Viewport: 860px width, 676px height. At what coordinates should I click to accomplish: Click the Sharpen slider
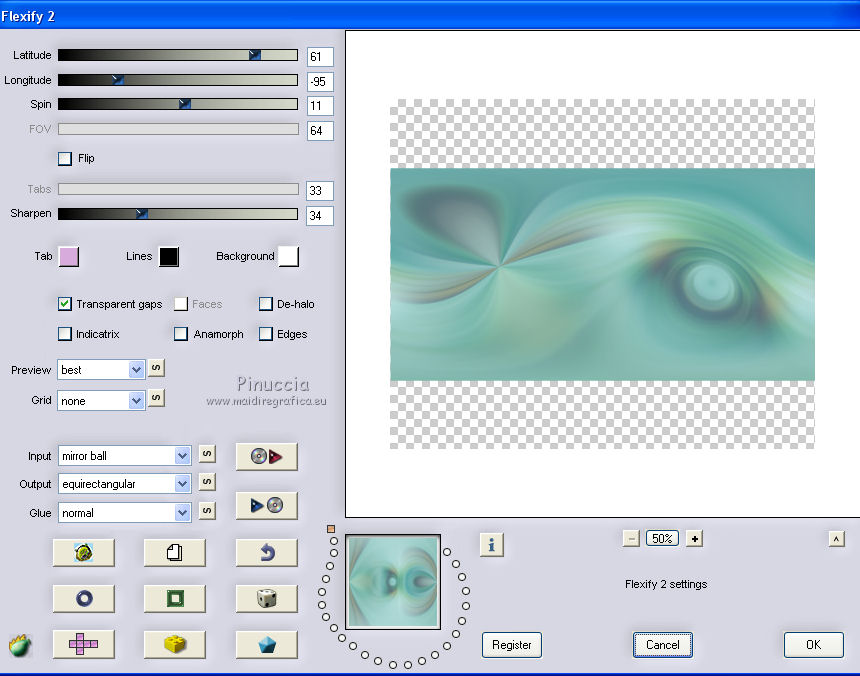178,214
